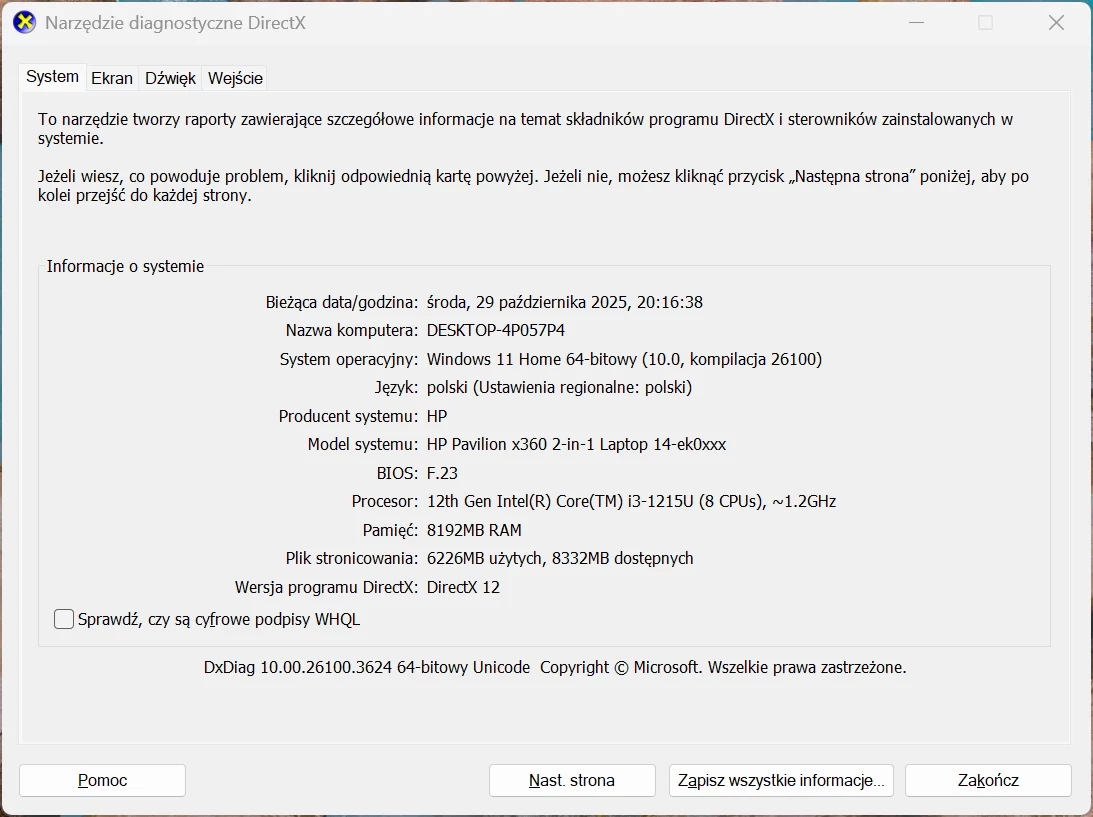Click the maximize window button
Screen dimensions: 1093x817
(985, 23)
